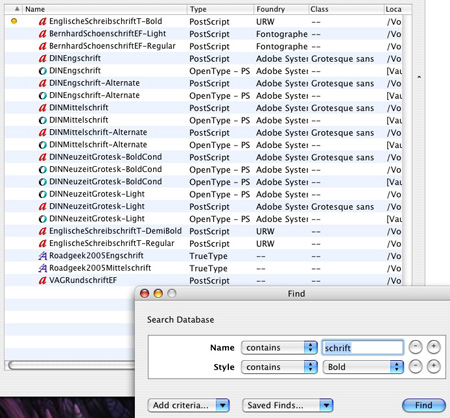Viewport: 450px width, 418px height.
Task: Open the Bold style value dropdown
Action: click(x=363, y=367)
